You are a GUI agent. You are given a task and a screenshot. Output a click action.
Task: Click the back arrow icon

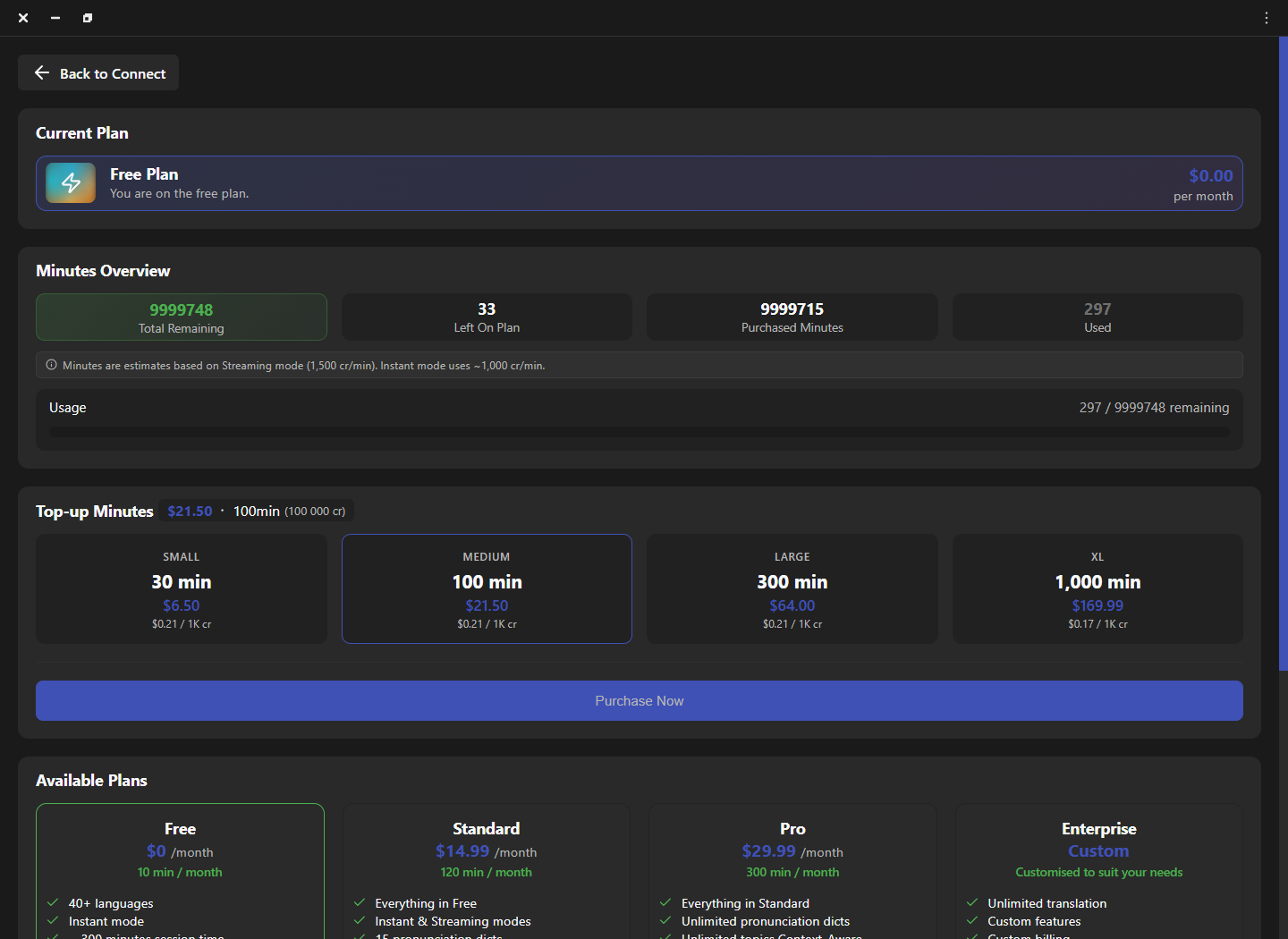41,72
